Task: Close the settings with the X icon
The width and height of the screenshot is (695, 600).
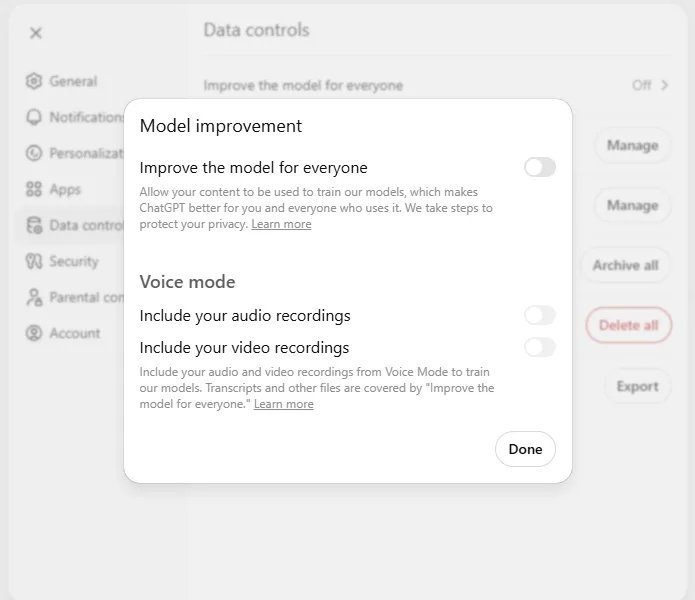Action: pos(36,33)
